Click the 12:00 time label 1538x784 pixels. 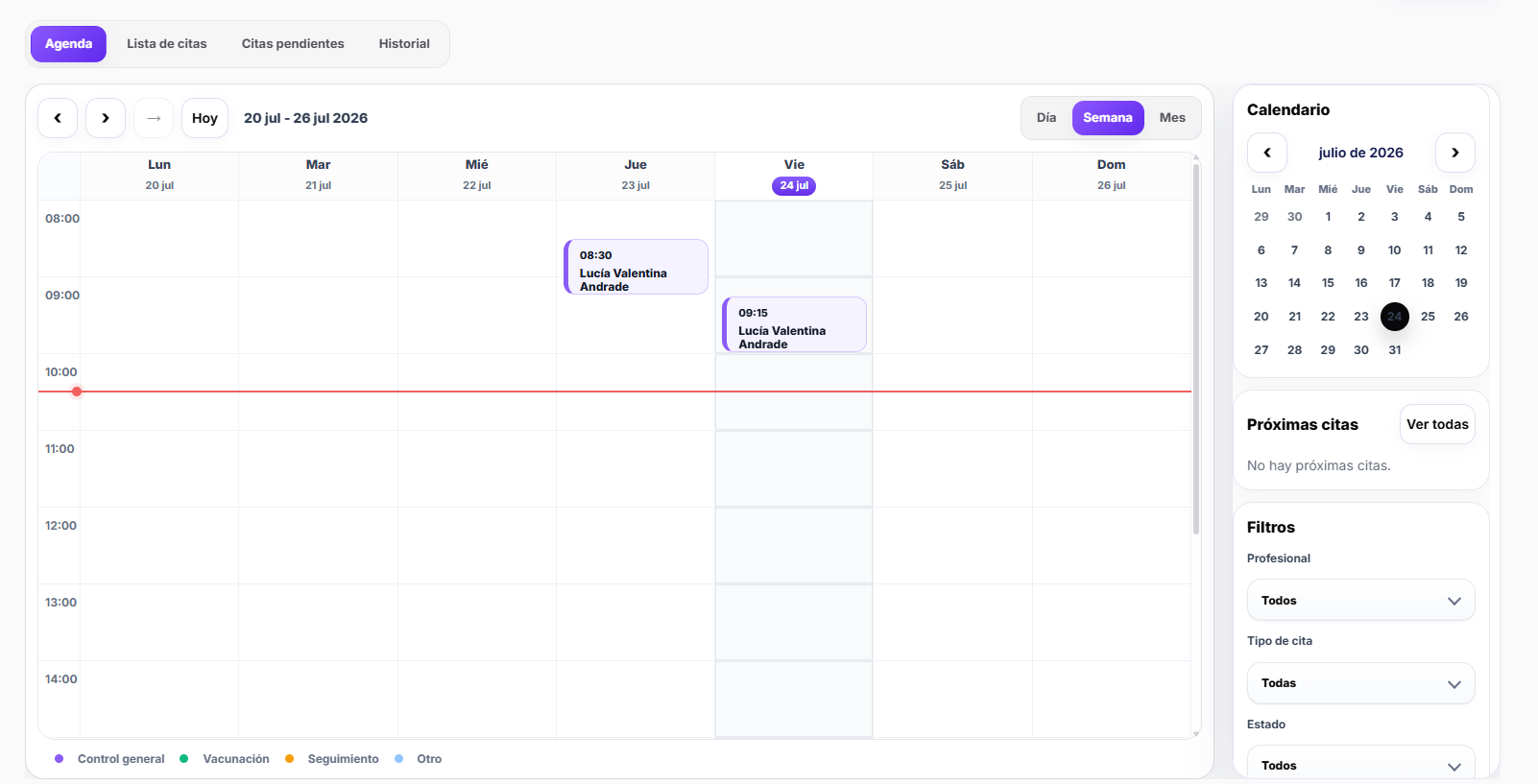[60, 526]
